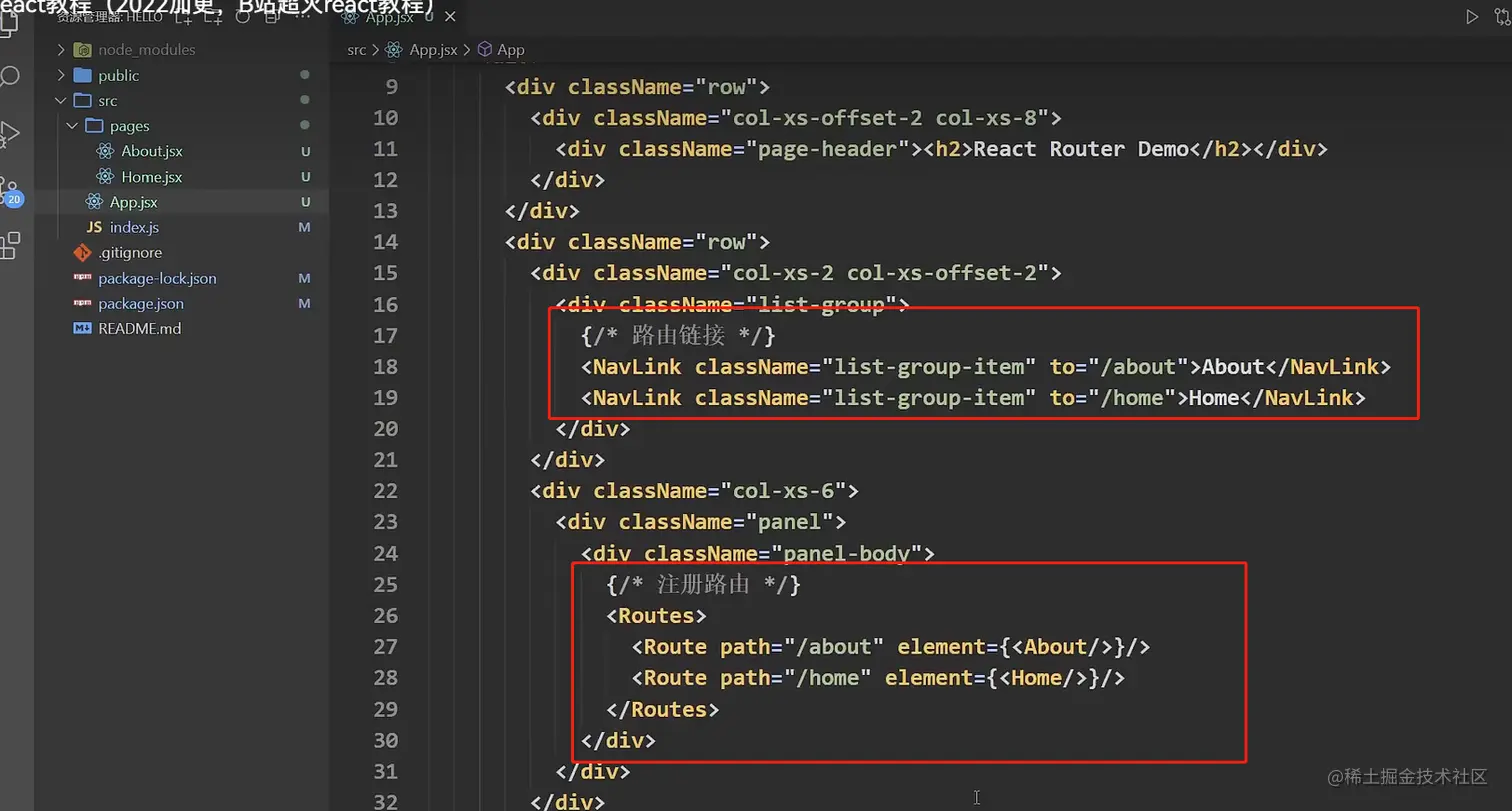Open the Explorer view in activity bar
1512x811 pixels.
8,22
